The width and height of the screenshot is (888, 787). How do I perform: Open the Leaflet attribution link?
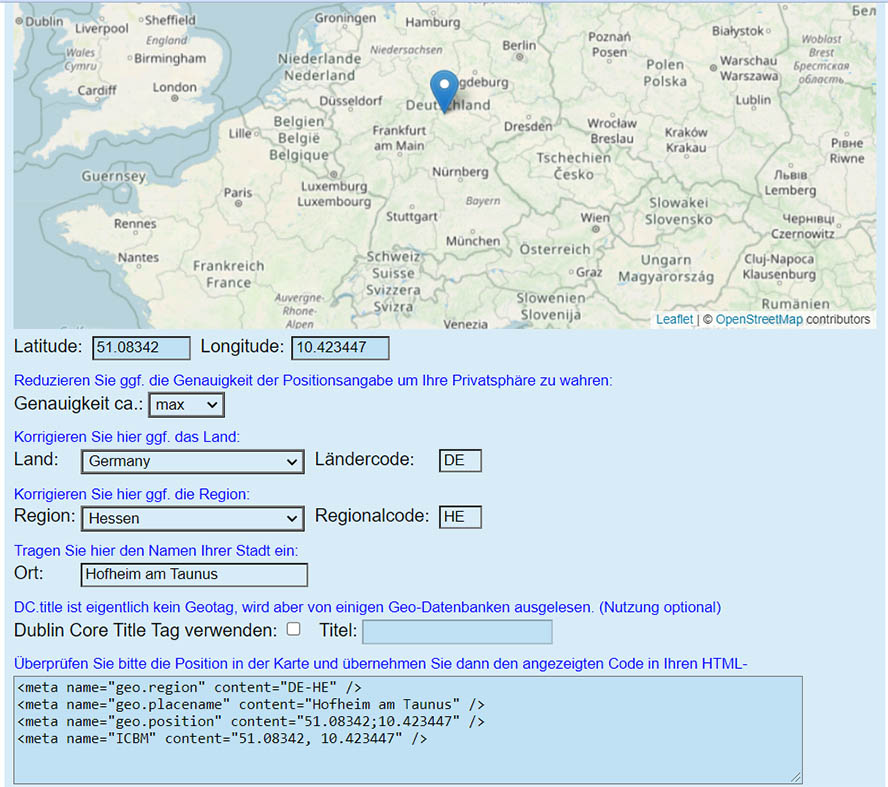click(x=674, y=320)
